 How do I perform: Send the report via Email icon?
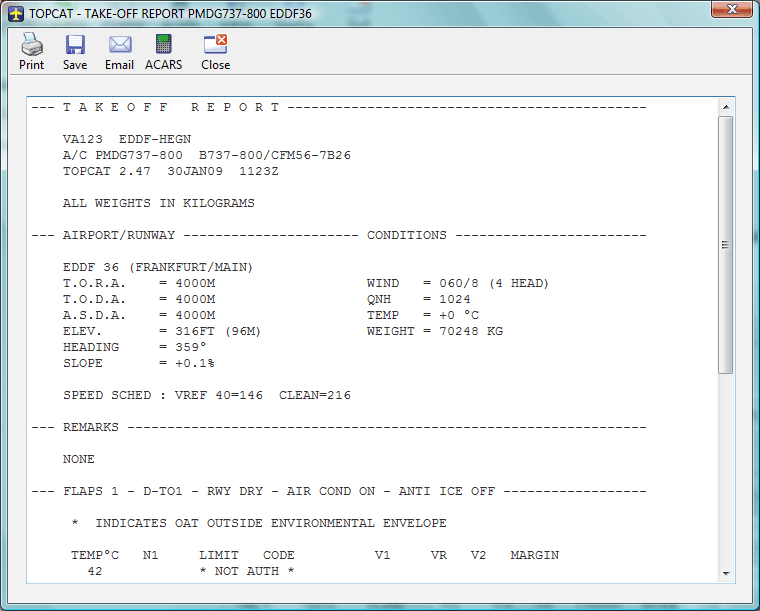tap(119, 52)
